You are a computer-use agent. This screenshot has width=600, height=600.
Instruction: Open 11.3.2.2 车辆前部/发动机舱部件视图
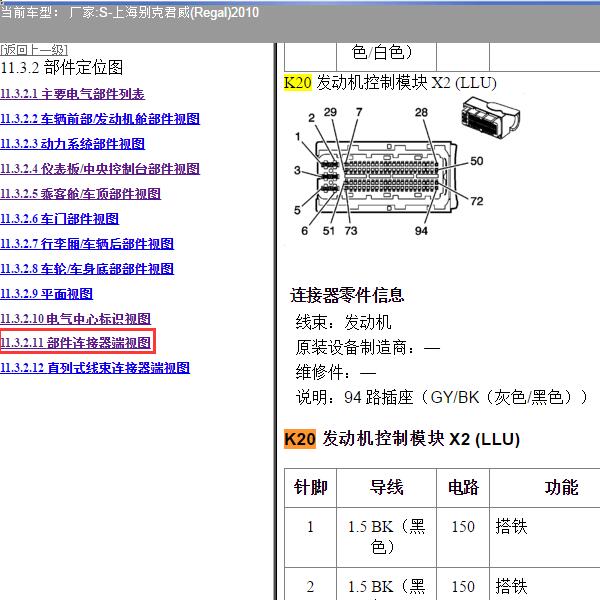[x=100, y=119]
